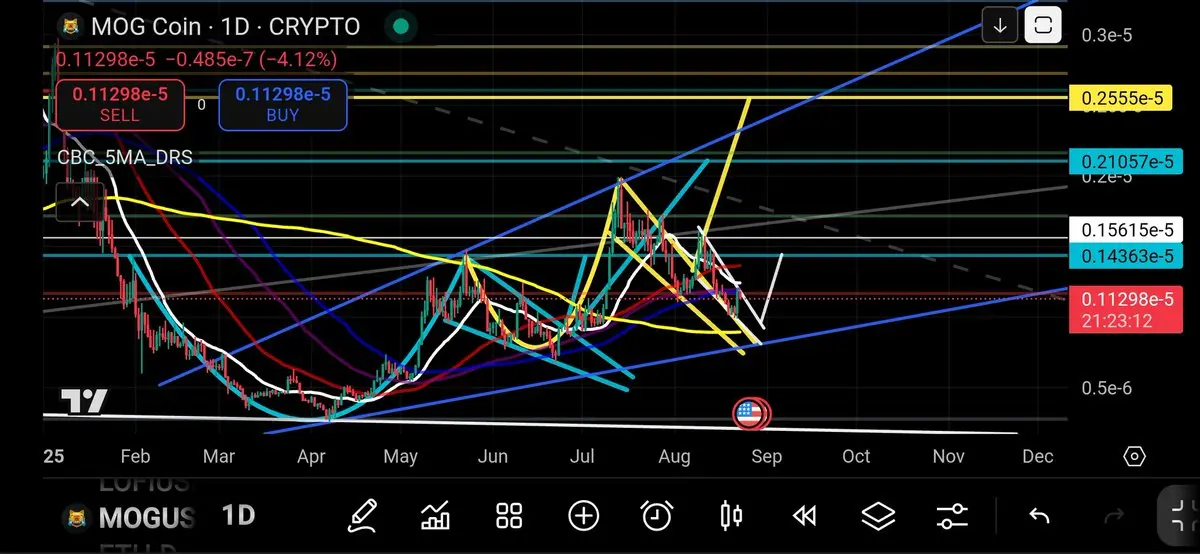Click the MOGUS symbol avatar icon
This screenshot has height=554, width=1200.
tap(76, 518)
